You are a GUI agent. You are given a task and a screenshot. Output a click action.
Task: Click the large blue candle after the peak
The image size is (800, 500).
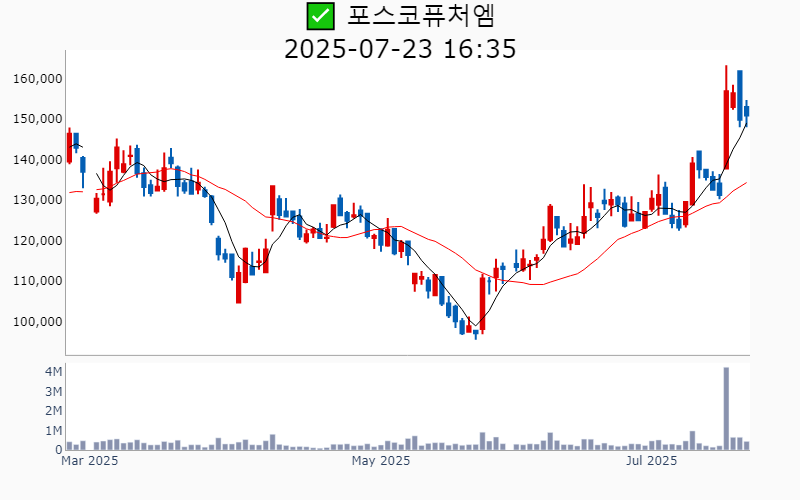click(x=740, y=96)
